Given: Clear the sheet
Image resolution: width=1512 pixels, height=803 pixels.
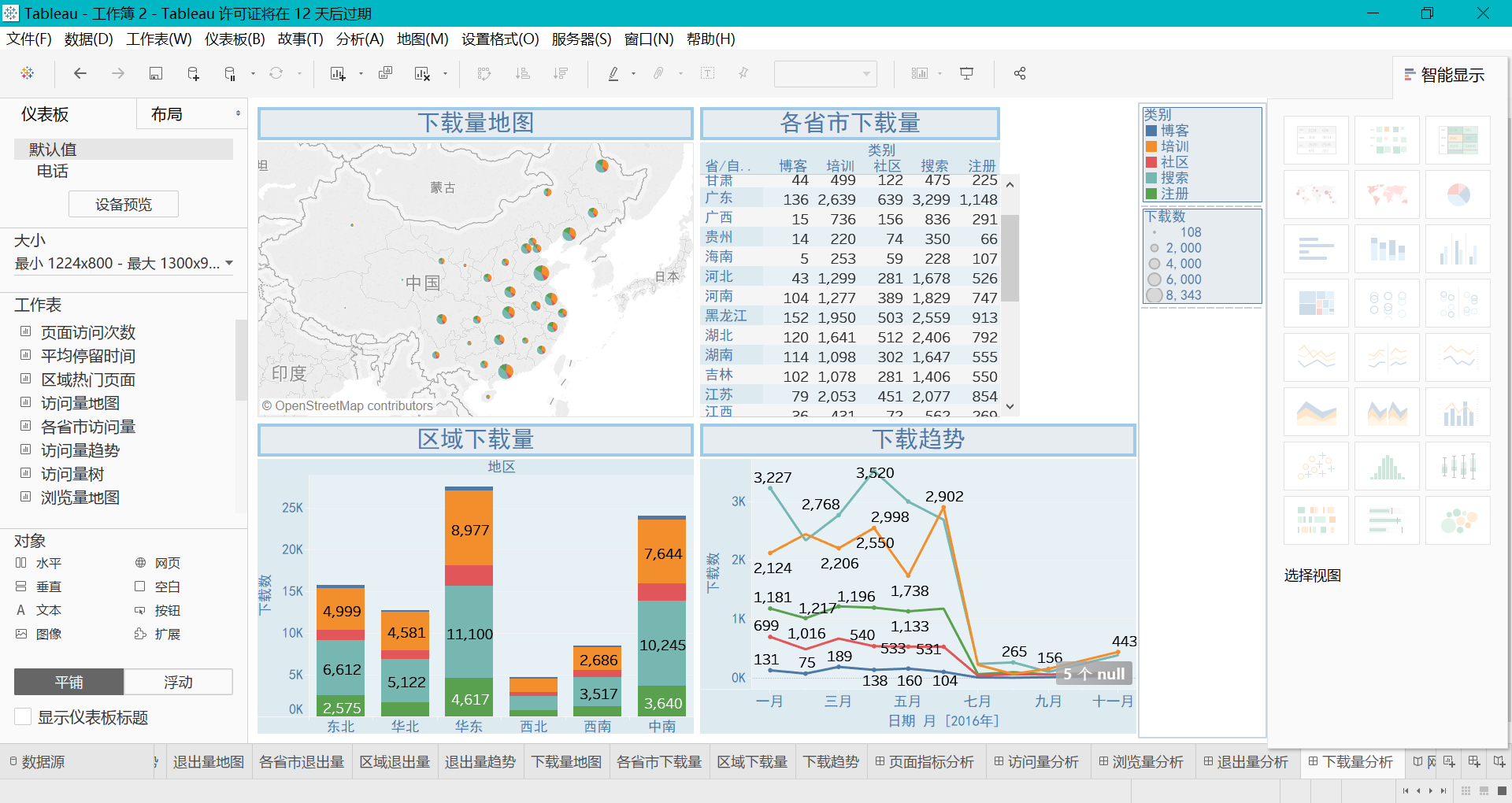Looking at the screenshot, I should click(422, 73).
